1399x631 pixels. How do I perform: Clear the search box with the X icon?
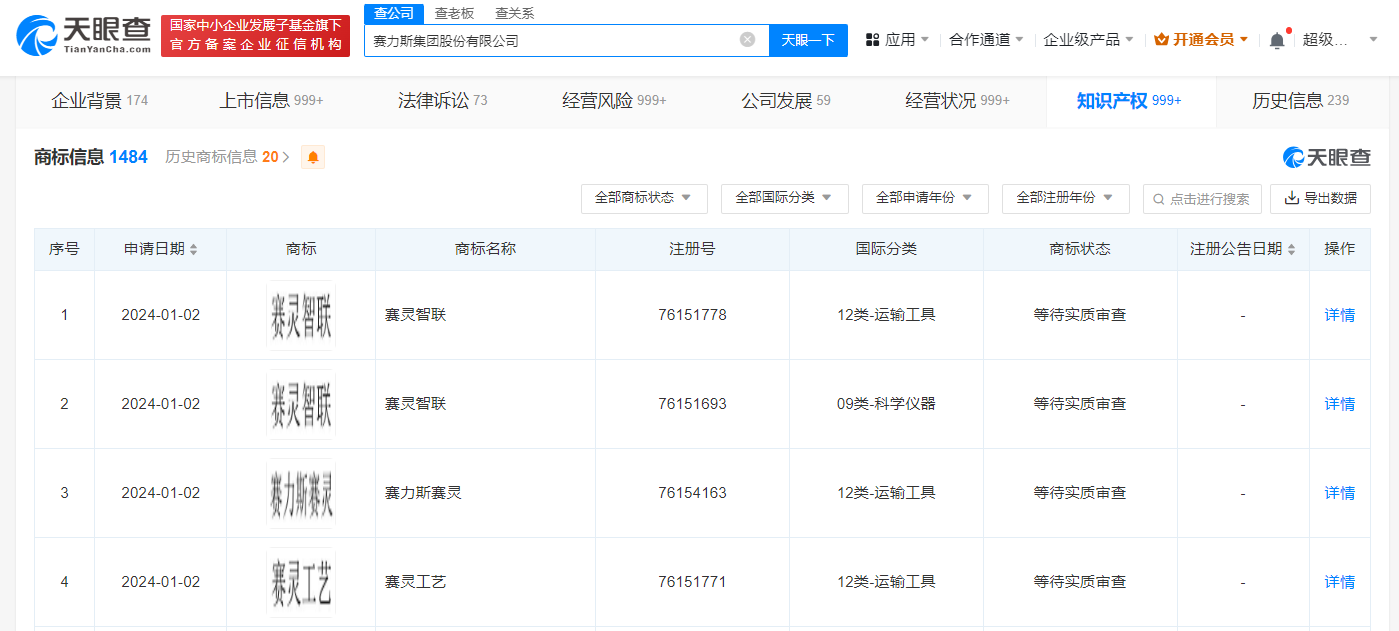pos(747,40)
